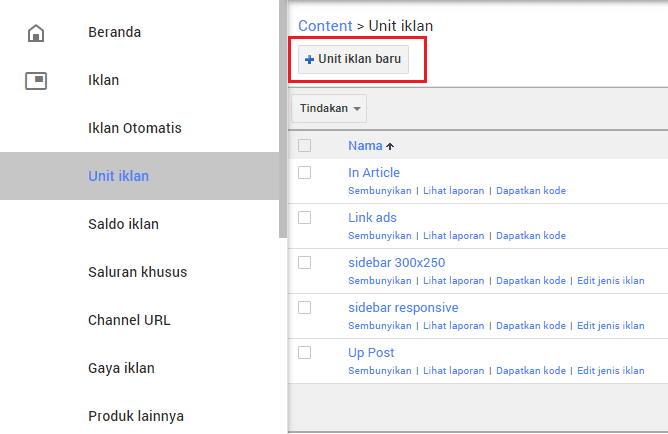Click the Iklan ads icon in sidebar
668x434 pixels.
coord(36,81)
